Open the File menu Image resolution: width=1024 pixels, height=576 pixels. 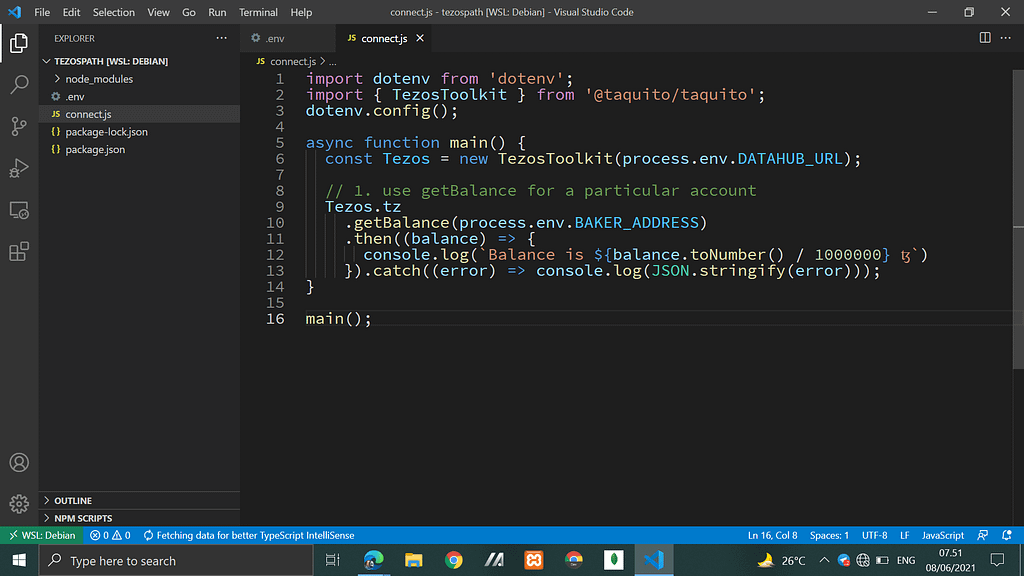[x=42, y=12]
